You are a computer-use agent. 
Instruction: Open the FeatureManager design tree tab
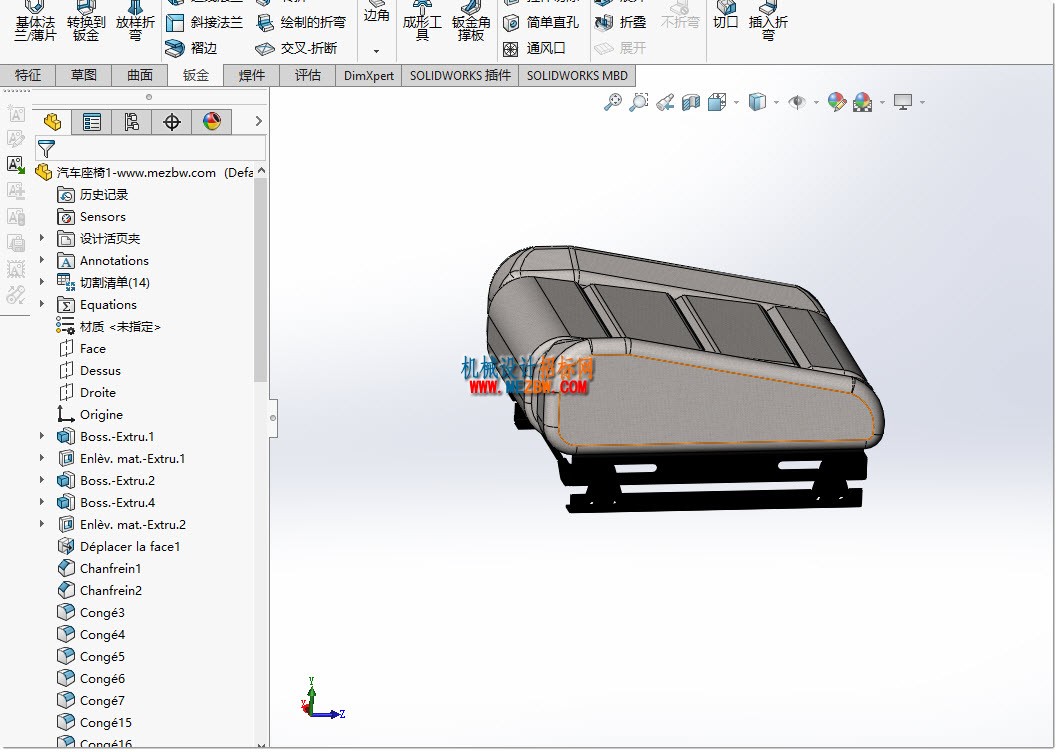(53, 122)
